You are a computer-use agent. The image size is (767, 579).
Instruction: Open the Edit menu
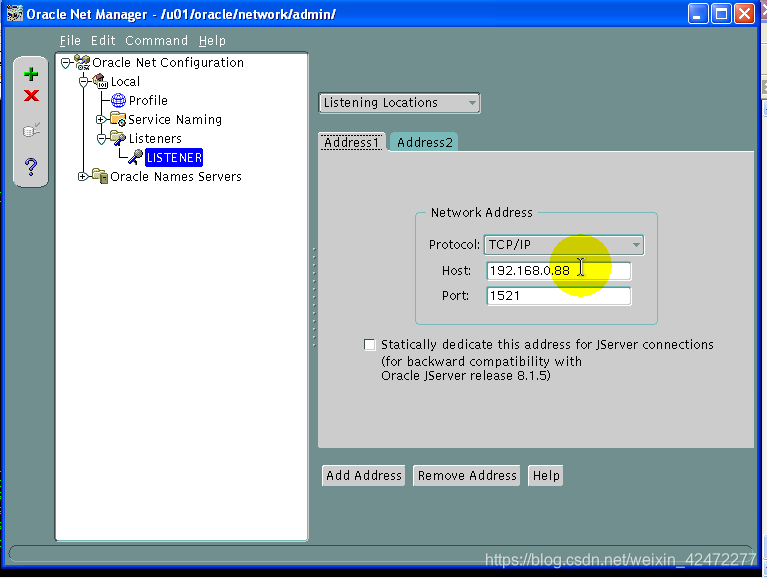pyautogui.click(x=103, y=41)
